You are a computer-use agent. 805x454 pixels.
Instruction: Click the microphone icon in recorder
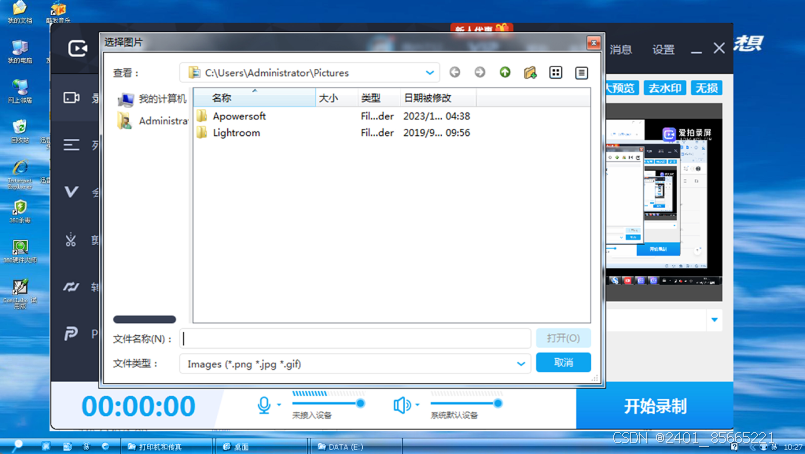[264, 405]
